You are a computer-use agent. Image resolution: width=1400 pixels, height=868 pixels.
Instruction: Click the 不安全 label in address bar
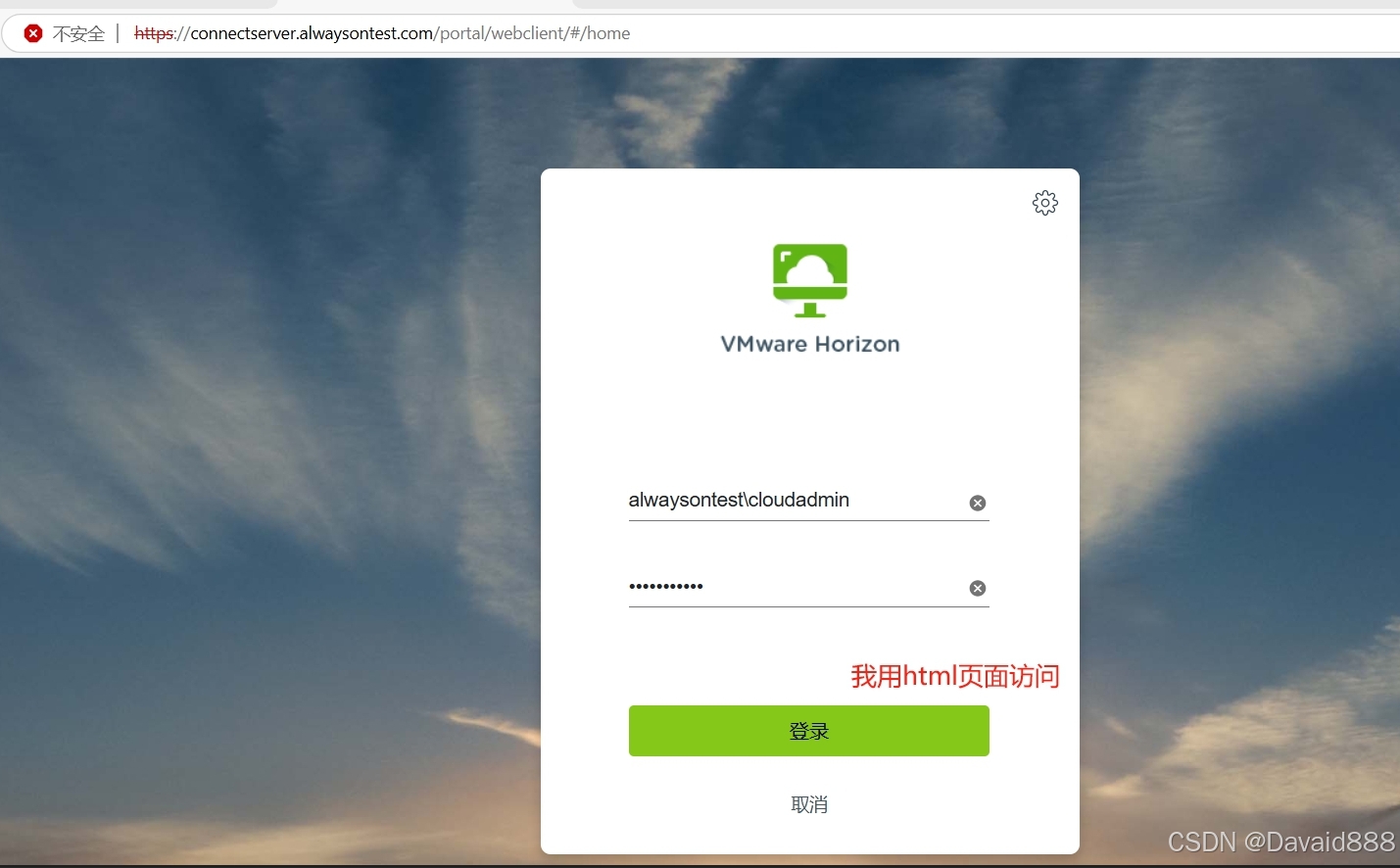(x=78, y=33)
